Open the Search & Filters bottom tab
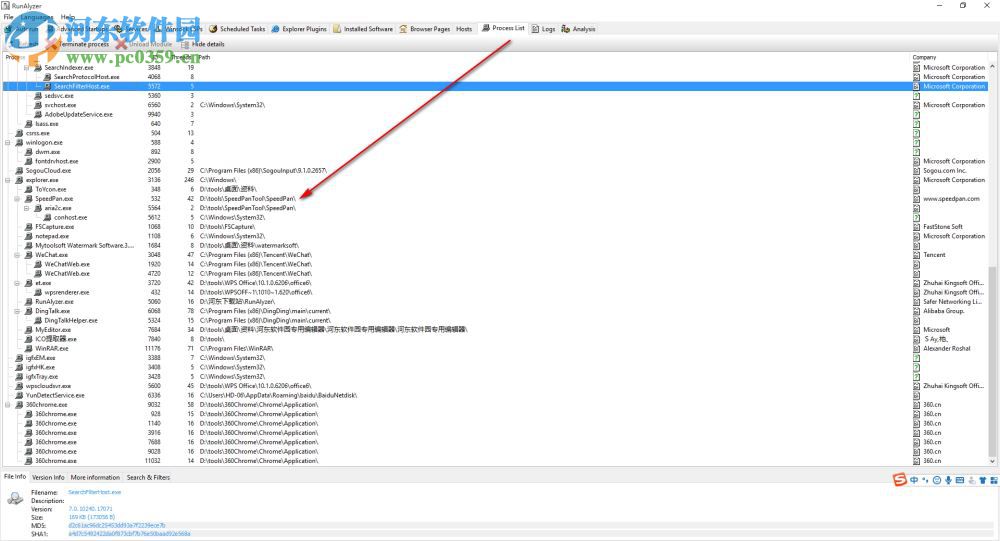1000x541 pixels. point(148,477)
